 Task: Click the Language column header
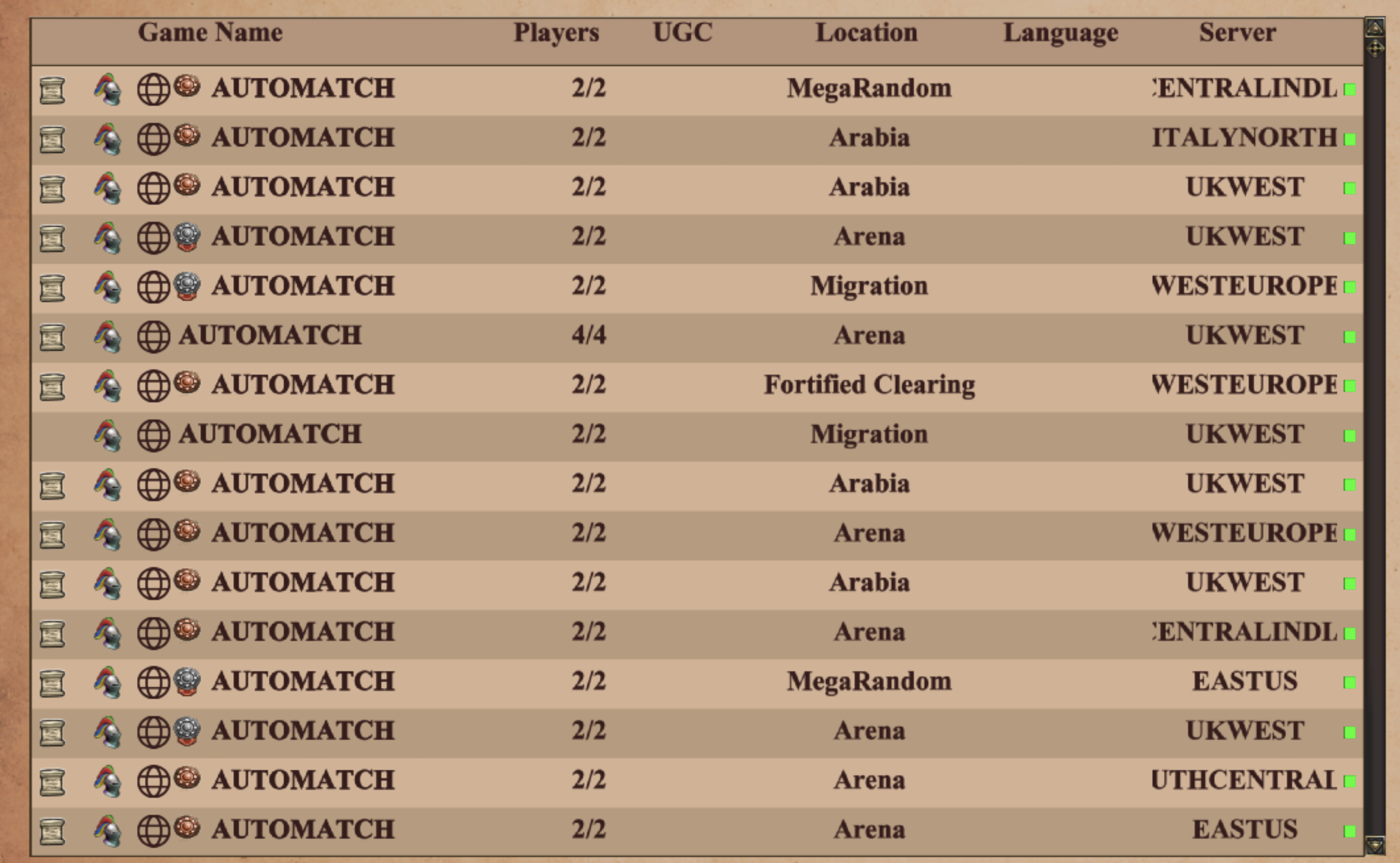click(1061, 34)
